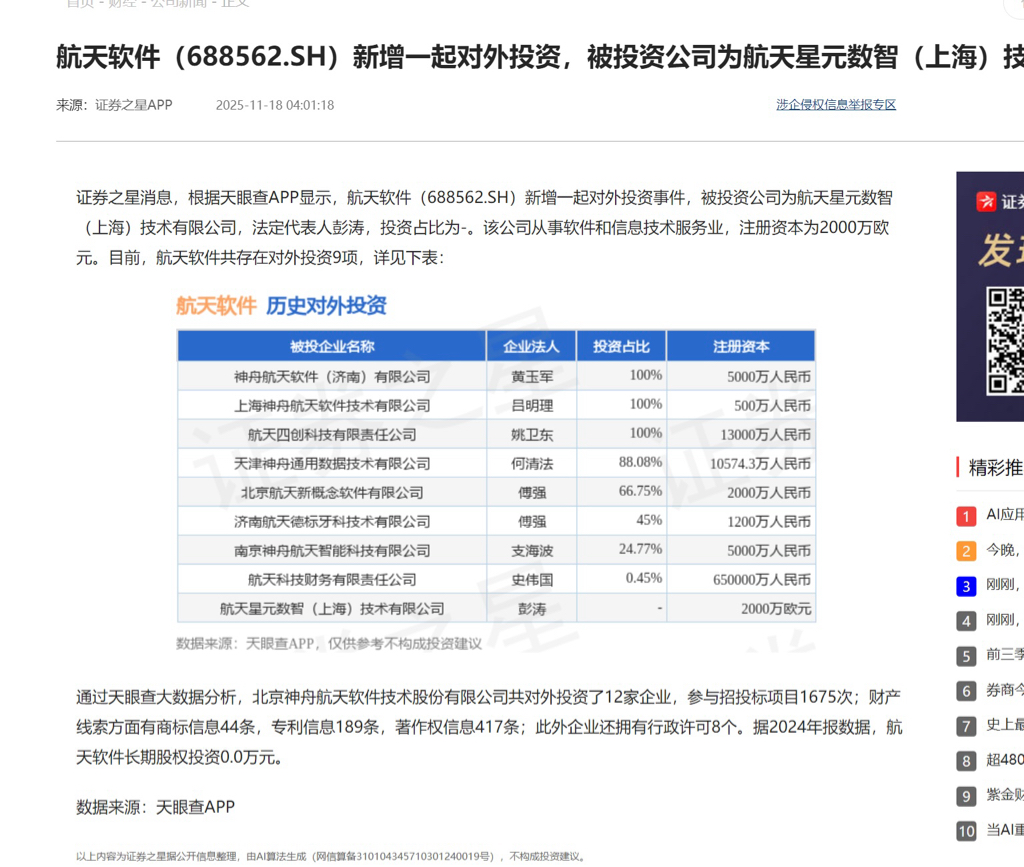Open recommended item number 1 AI应用
This screenshot has width=1024, height=867.
click(1004, 514)
